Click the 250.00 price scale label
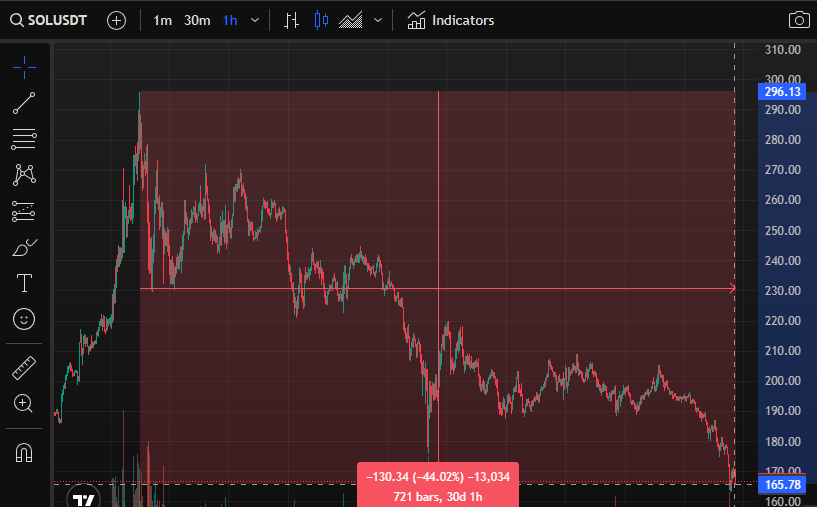817x507 pixels. 783,230
